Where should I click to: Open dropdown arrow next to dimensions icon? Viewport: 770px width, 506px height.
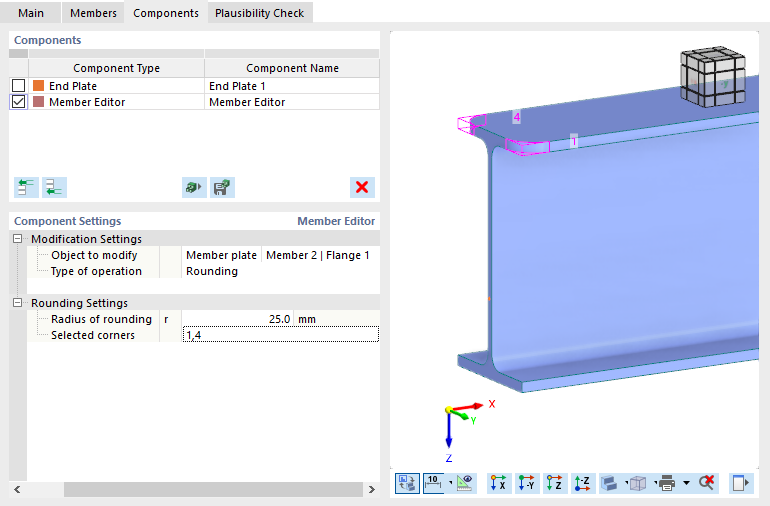click(x=450, y=483)
